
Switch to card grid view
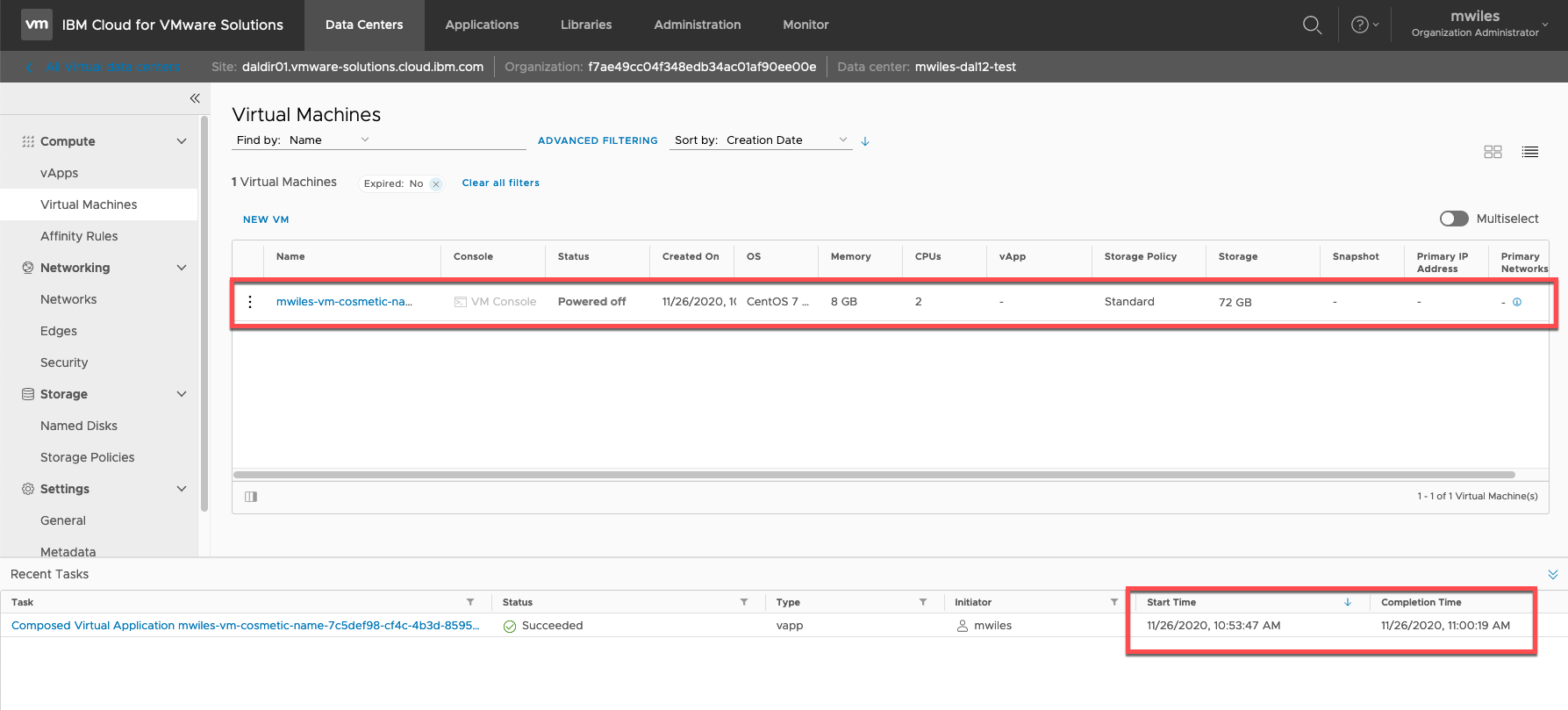tap(1493, 152)
